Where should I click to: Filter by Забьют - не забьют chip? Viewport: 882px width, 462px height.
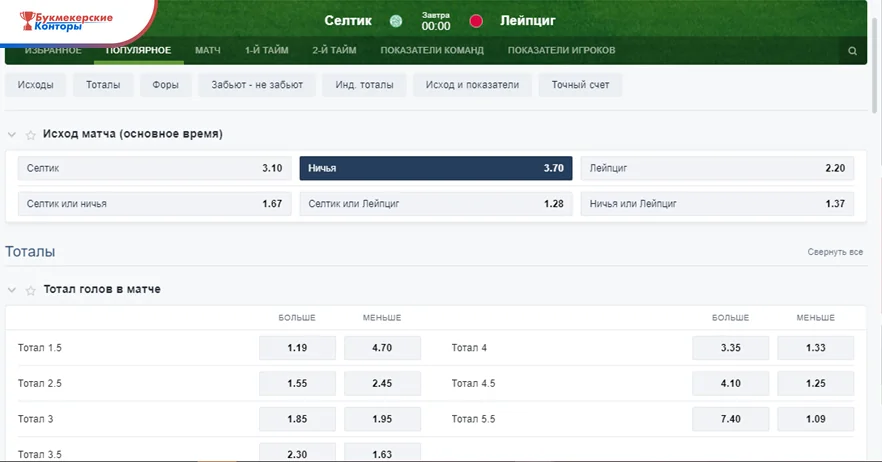pos(257,85)
